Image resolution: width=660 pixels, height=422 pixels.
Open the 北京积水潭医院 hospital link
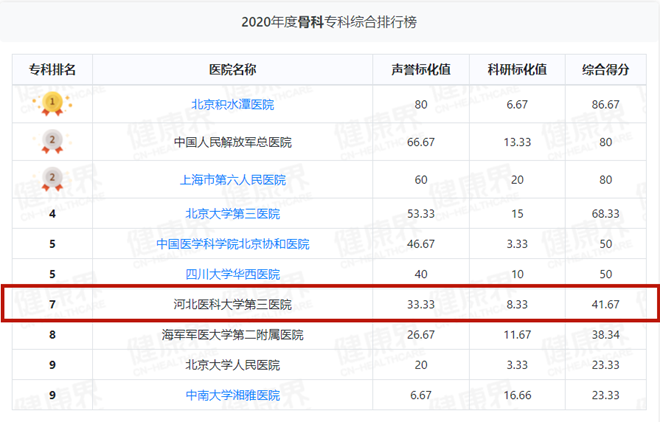point(232,104)
